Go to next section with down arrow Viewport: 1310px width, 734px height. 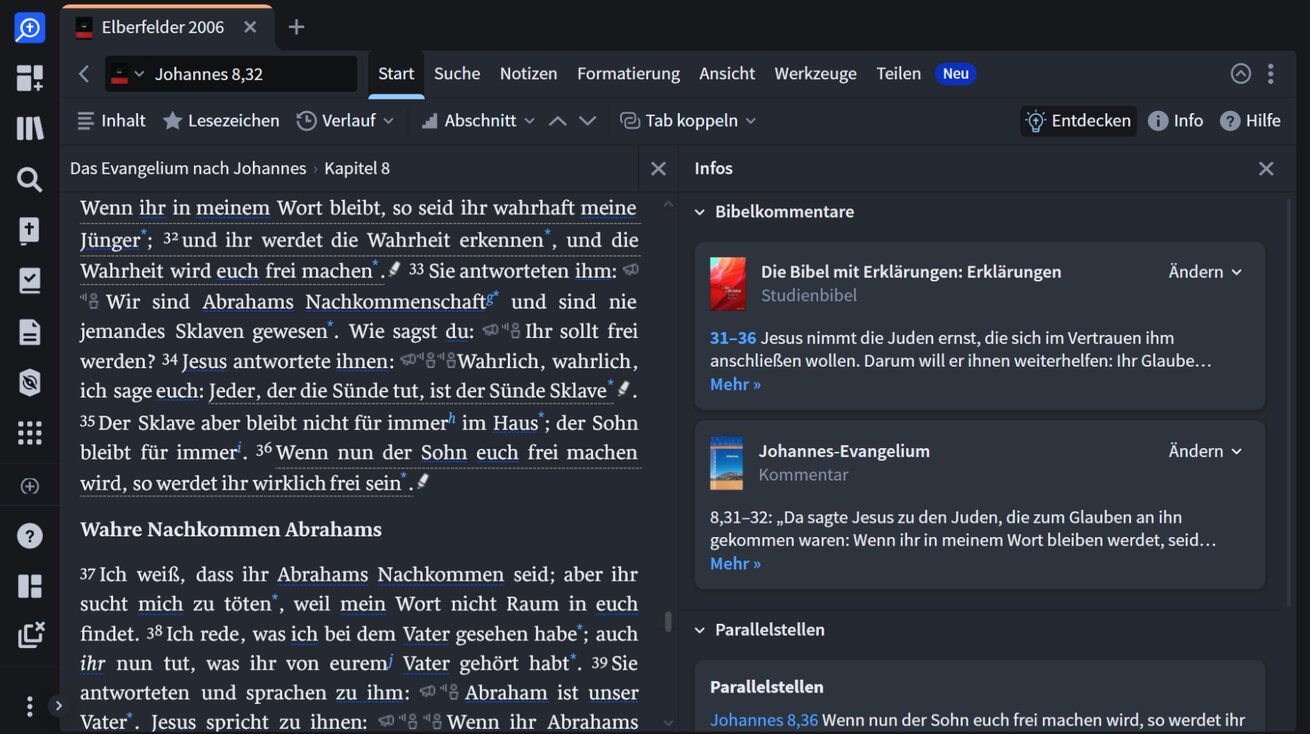tap(588, 121)
